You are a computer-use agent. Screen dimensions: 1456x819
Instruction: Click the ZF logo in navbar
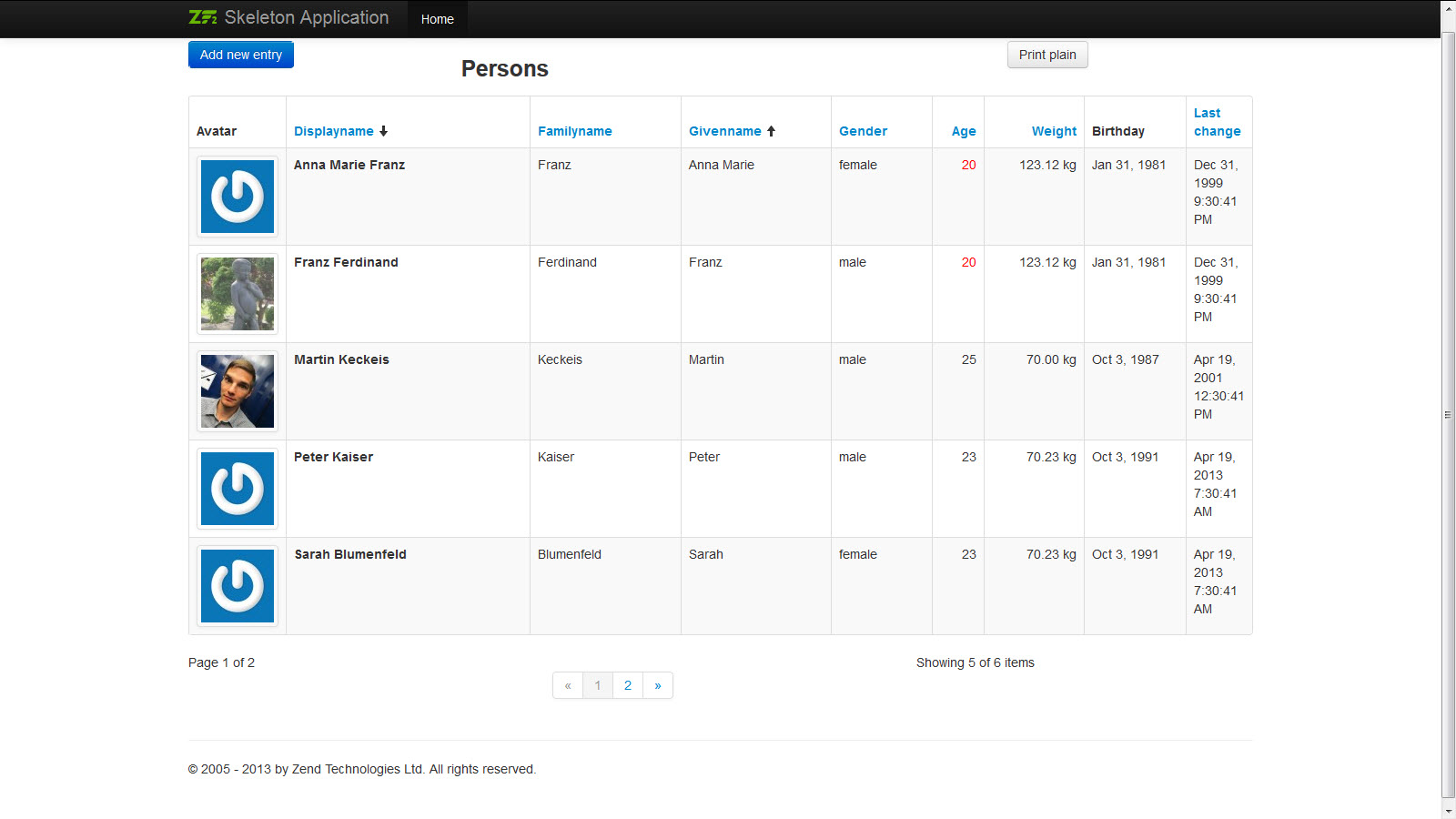(203, 17)
